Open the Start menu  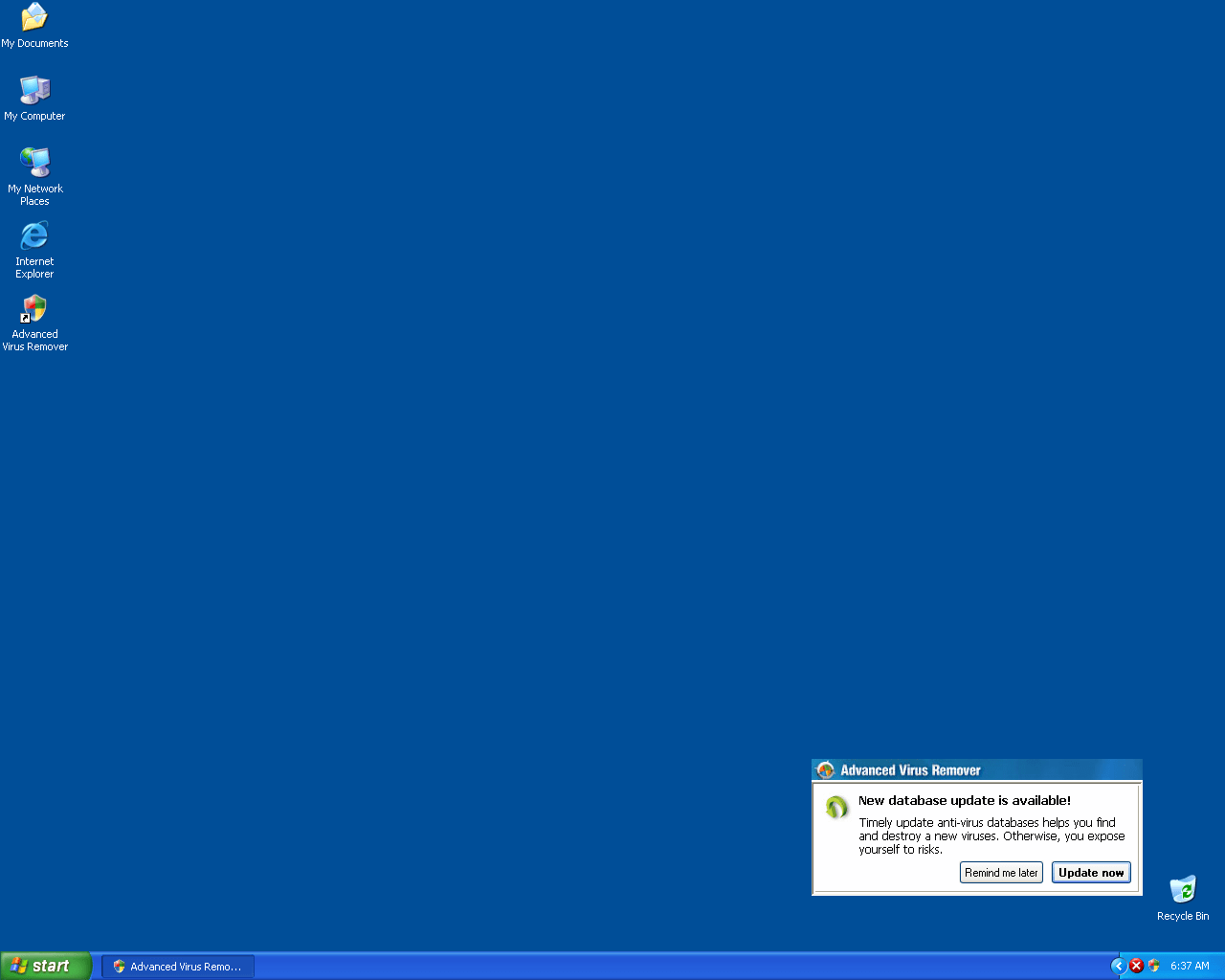(x=46, y=966)
